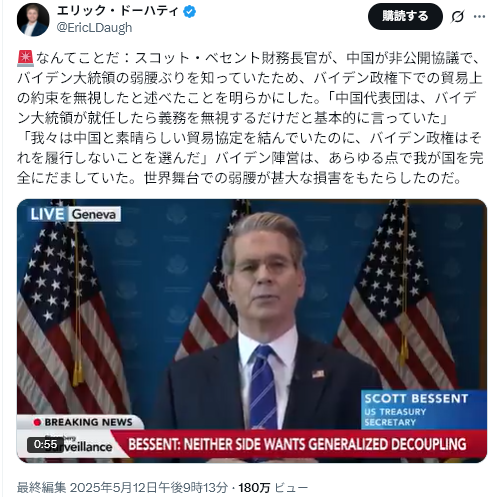Click the LIVE Geneva label in video
Image resolution: width=497 pixels, height=497 pixels.
click(x=75, y=214)
